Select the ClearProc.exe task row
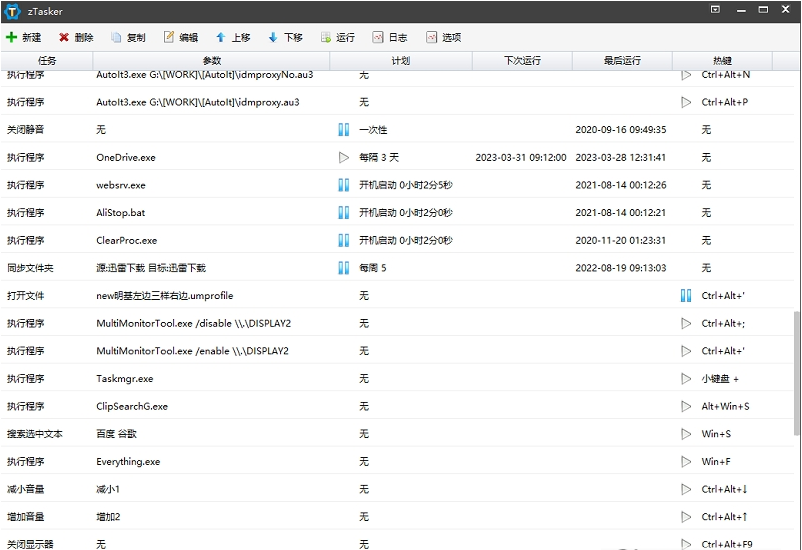 (x=397, y=240)
